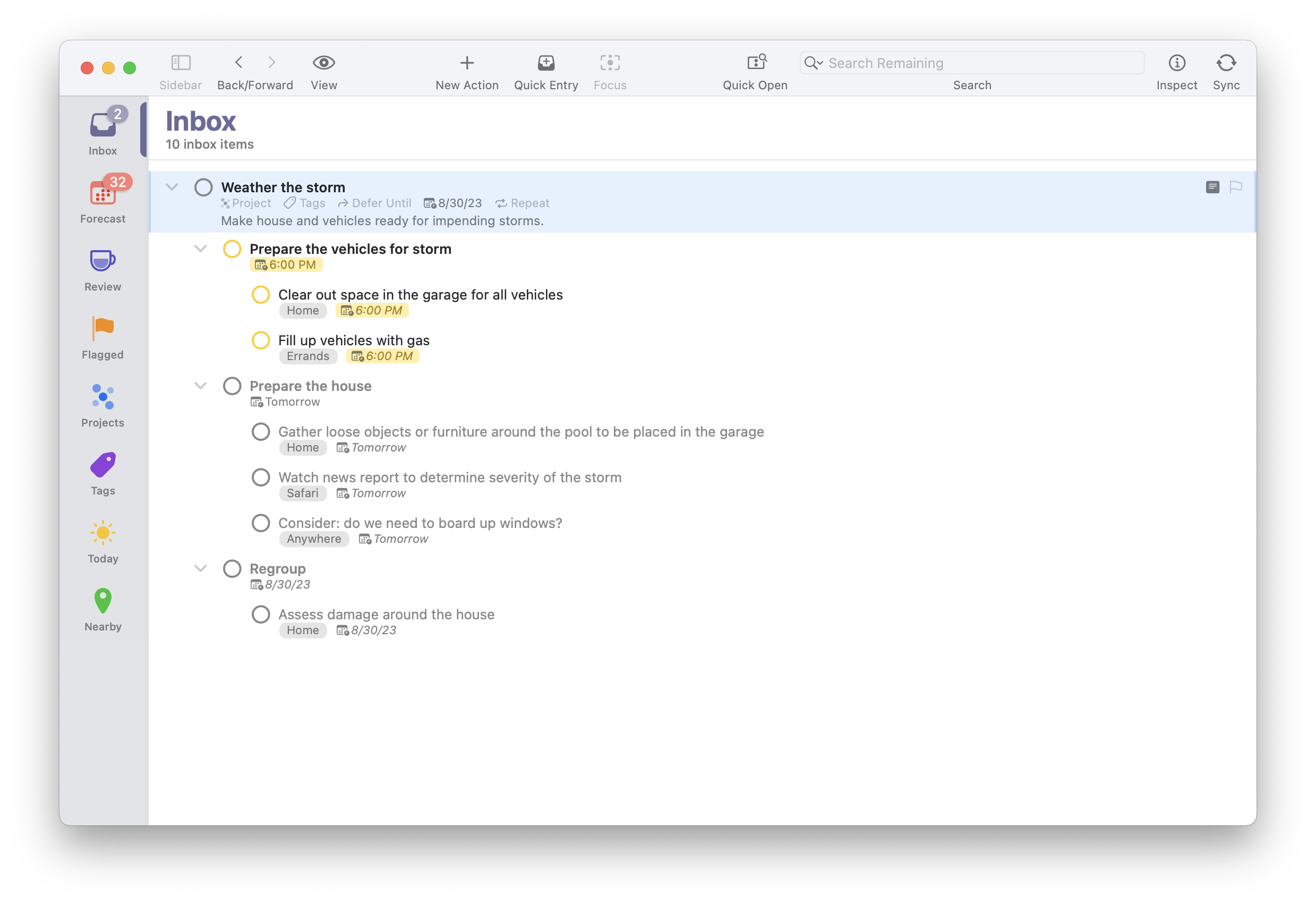The width and height of the screenshot is (1316, 904).
Task: Collapse the 'Regroup' group
Action: point(200,568)
